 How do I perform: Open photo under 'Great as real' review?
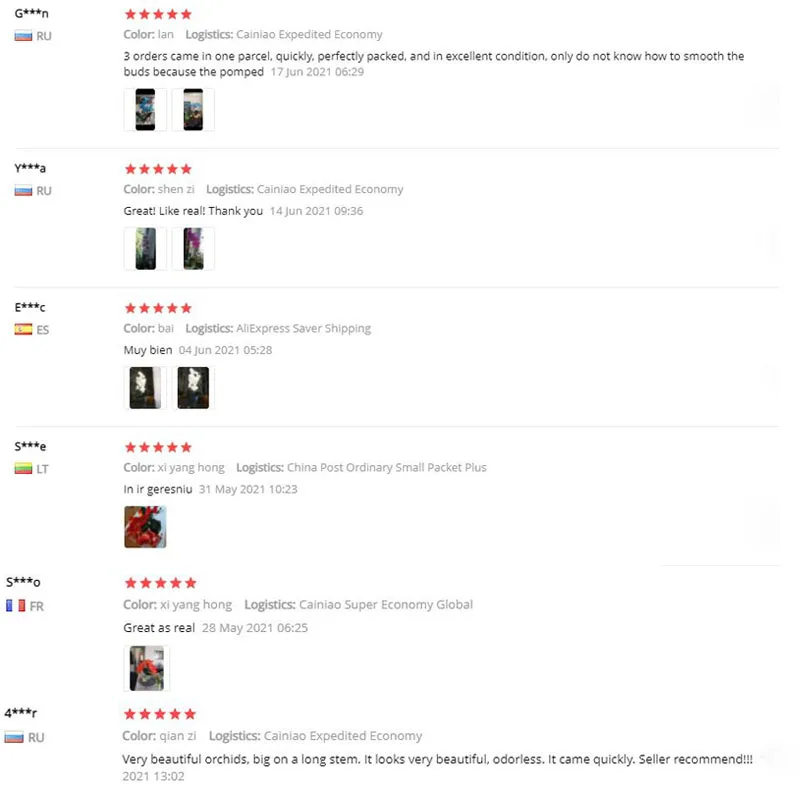click(x=147, y=668)
